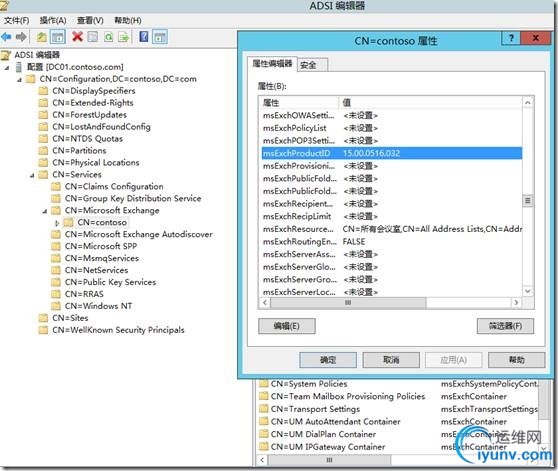558x471 pixels.
Task: Select CN=Extended-Rights in the tree
Action: pyautogui.click(x=93, y=103)
